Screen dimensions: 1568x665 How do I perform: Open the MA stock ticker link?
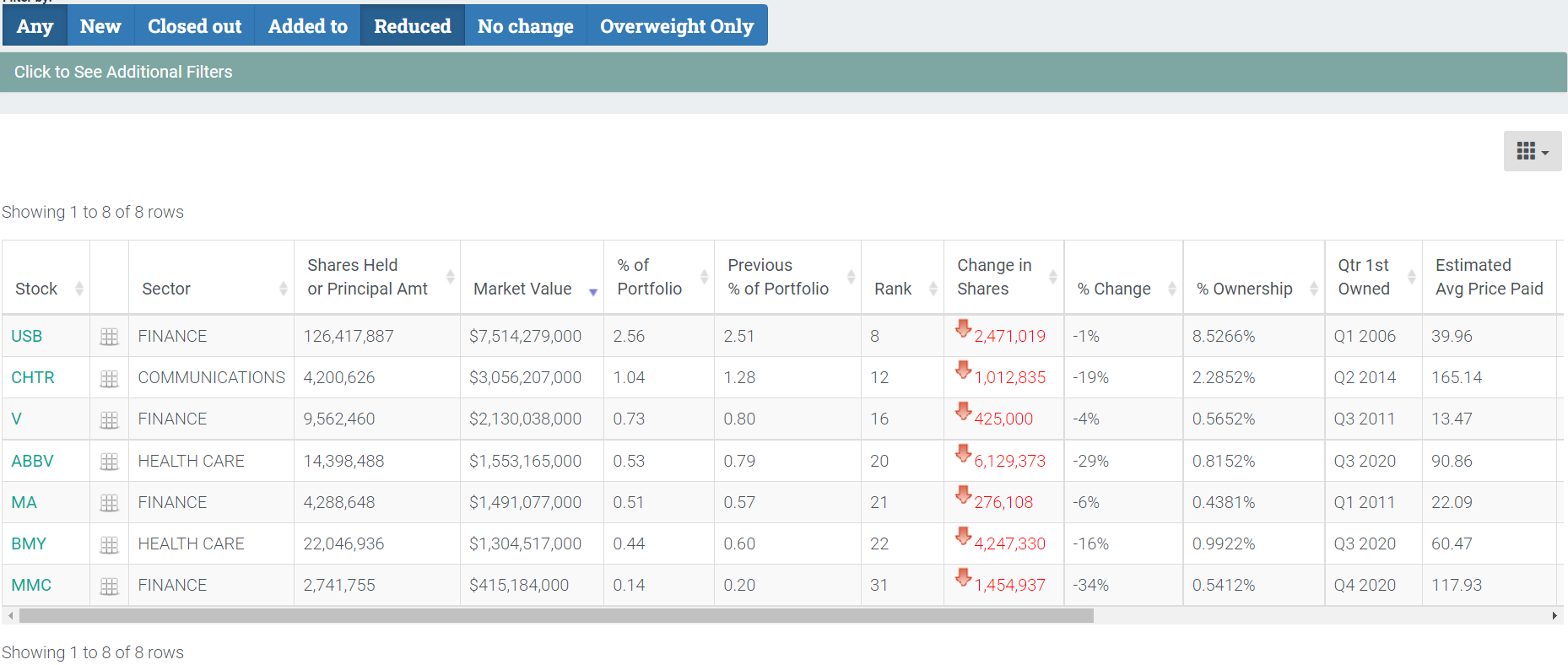(x=24, y=503)
